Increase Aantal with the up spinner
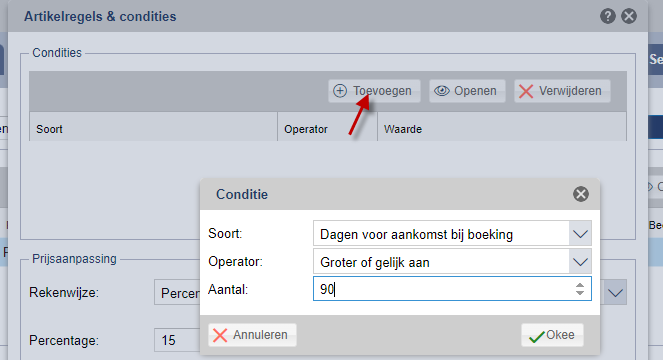Screen dimensions: 663x360 (580, 285)
